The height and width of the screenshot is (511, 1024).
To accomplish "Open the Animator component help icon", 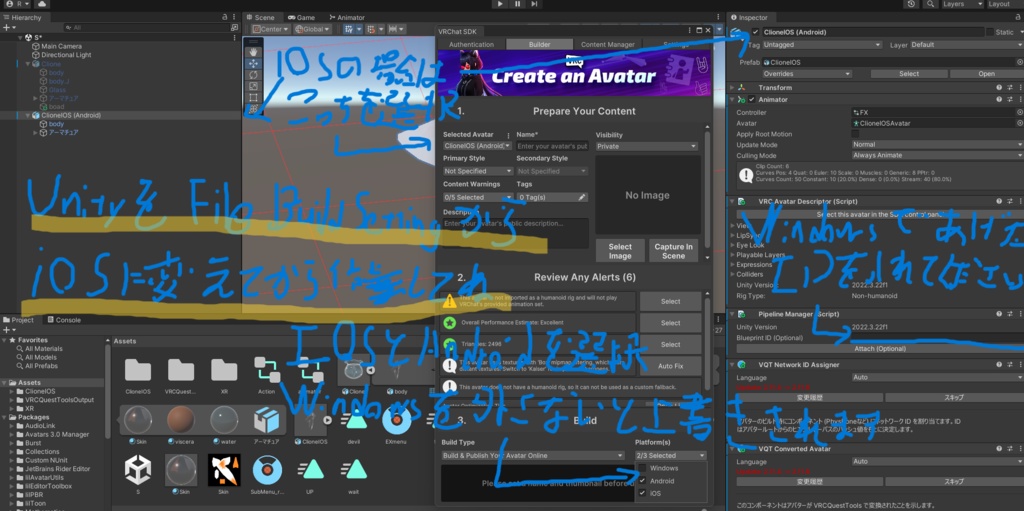I will [x=999, y=99].
